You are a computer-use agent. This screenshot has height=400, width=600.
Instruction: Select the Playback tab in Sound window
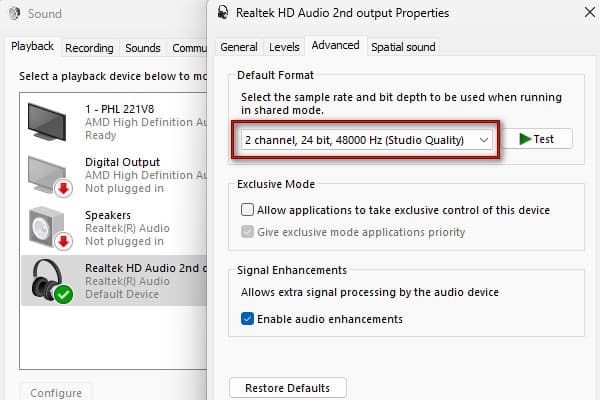click(x=33, y=46)
